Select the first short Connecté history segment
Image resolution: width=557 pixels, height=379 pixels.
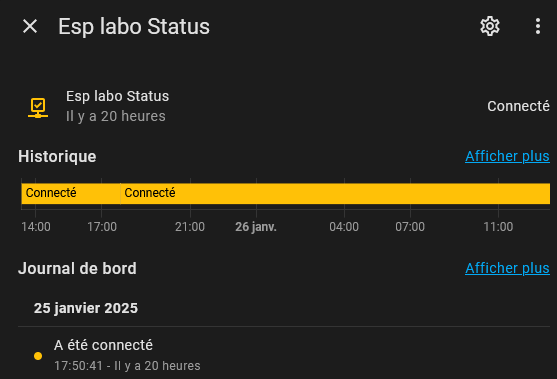71,194
